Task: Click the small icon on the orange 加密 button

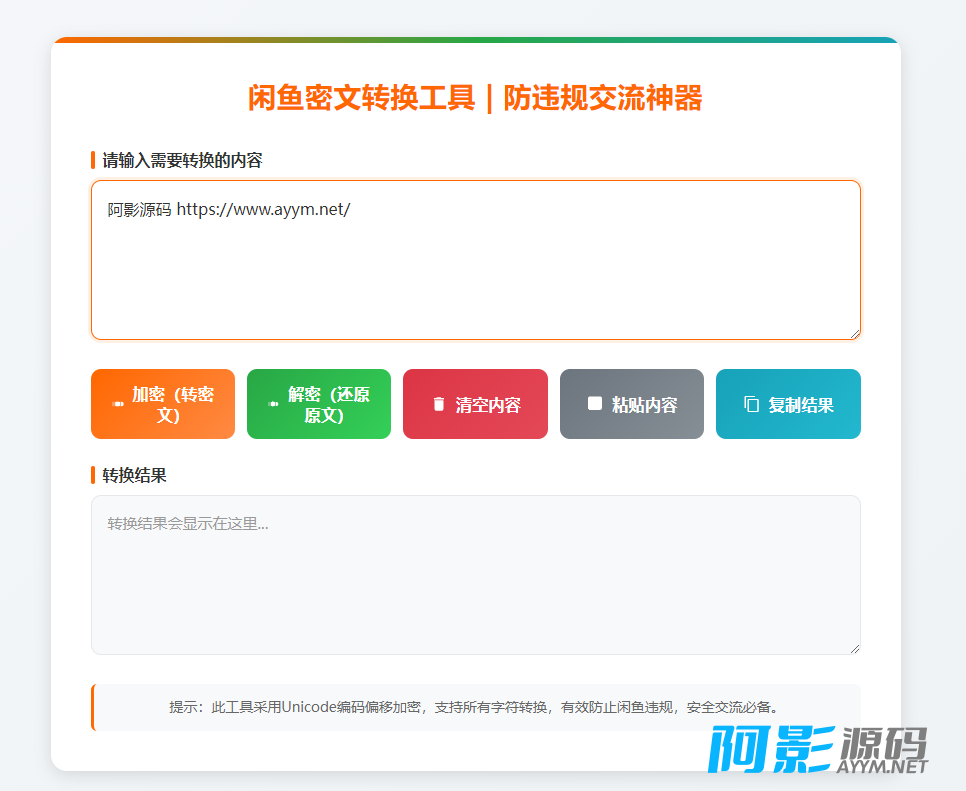Action: [118, 404]
